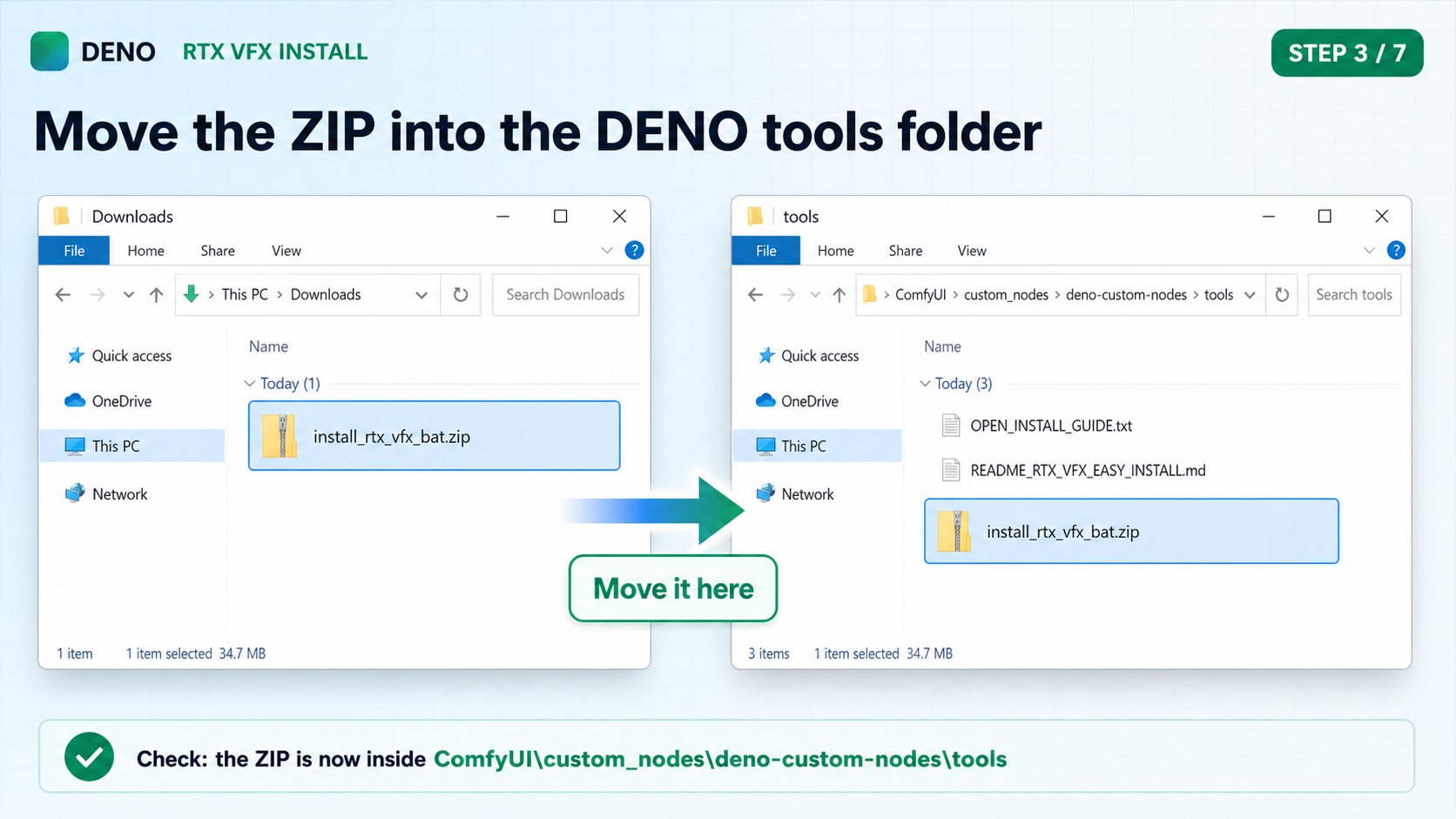Screen dimensions: 1456x819
Task: Open Share tab in tools window
Action: click(x=906, y=251)
